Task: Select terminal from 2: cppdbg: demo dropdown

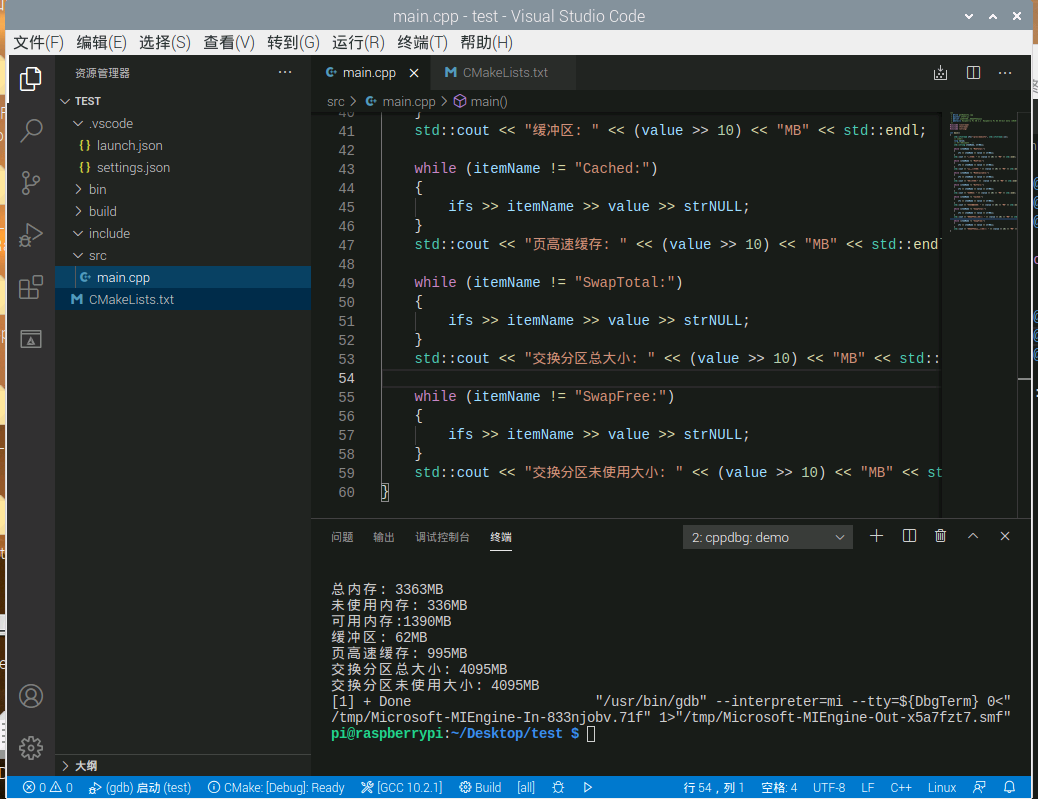Action: coord(768,538)
